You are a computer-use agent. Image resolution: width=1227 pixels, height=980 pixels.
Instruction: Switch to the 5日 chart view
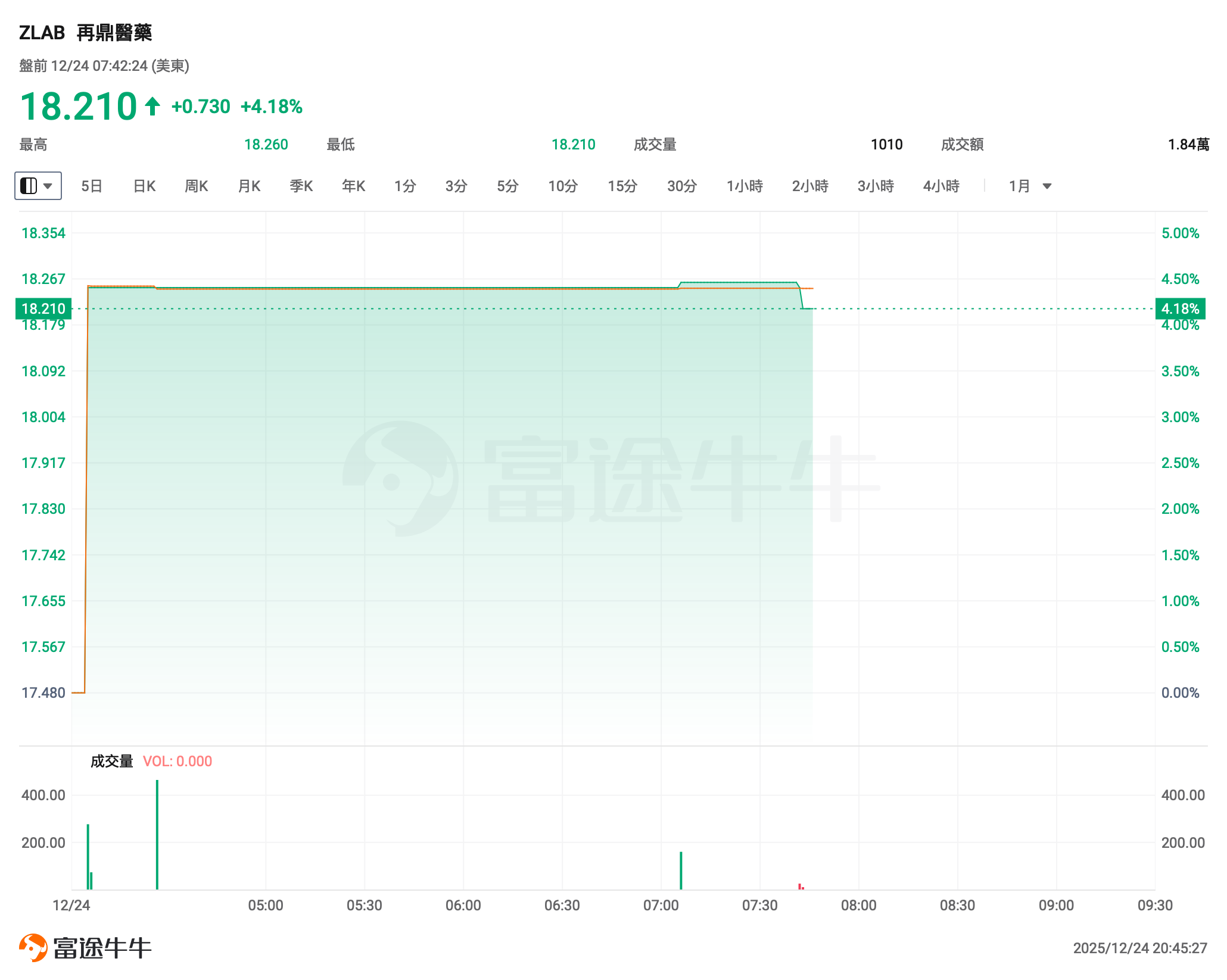pyautogui.click(x=92, y=186)
